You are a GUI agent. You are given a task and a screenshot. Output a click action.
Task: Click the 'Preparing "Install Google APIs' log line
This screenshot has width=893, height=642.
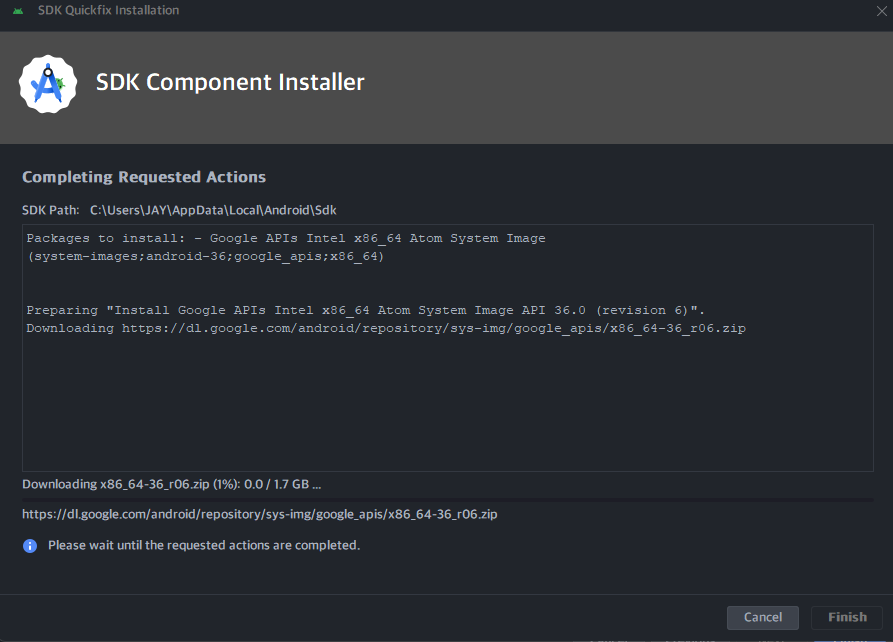(366, 310)
